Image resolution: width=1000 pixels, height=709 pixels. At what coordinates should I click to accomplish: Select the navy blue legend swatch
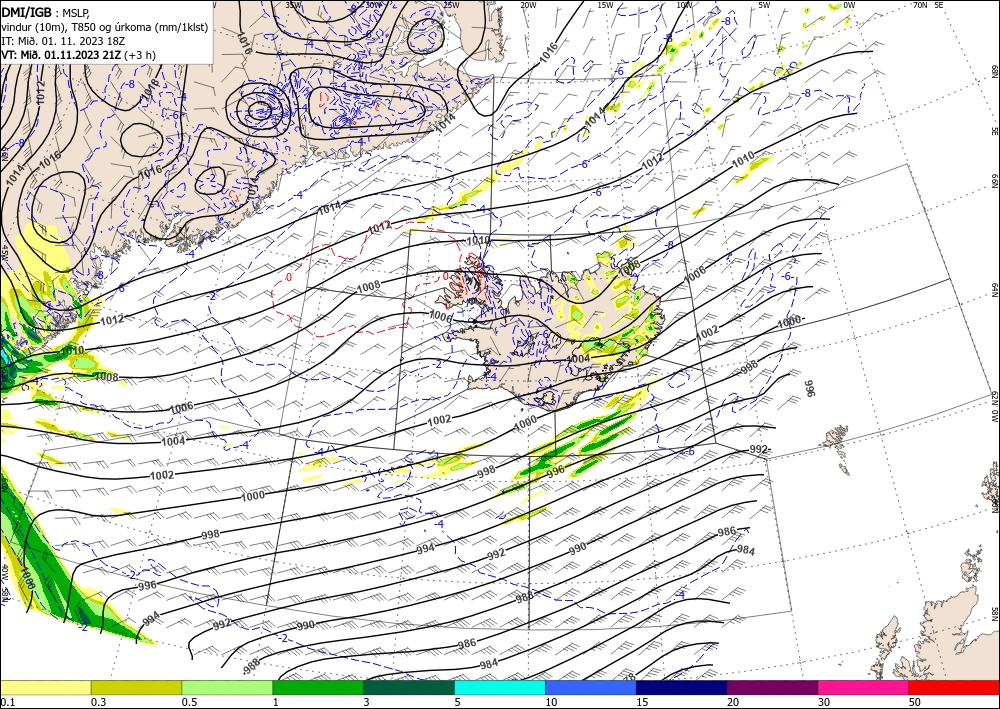681,687
